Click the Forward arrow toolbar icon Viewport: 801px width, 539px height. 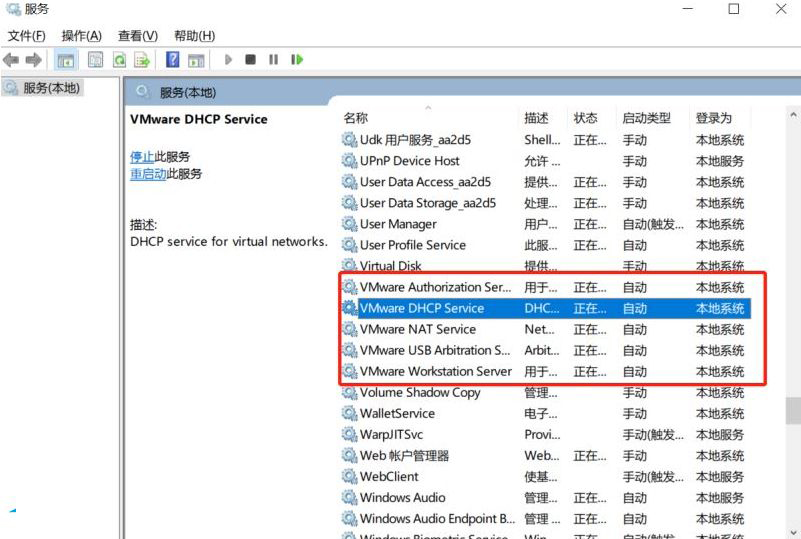33,60
